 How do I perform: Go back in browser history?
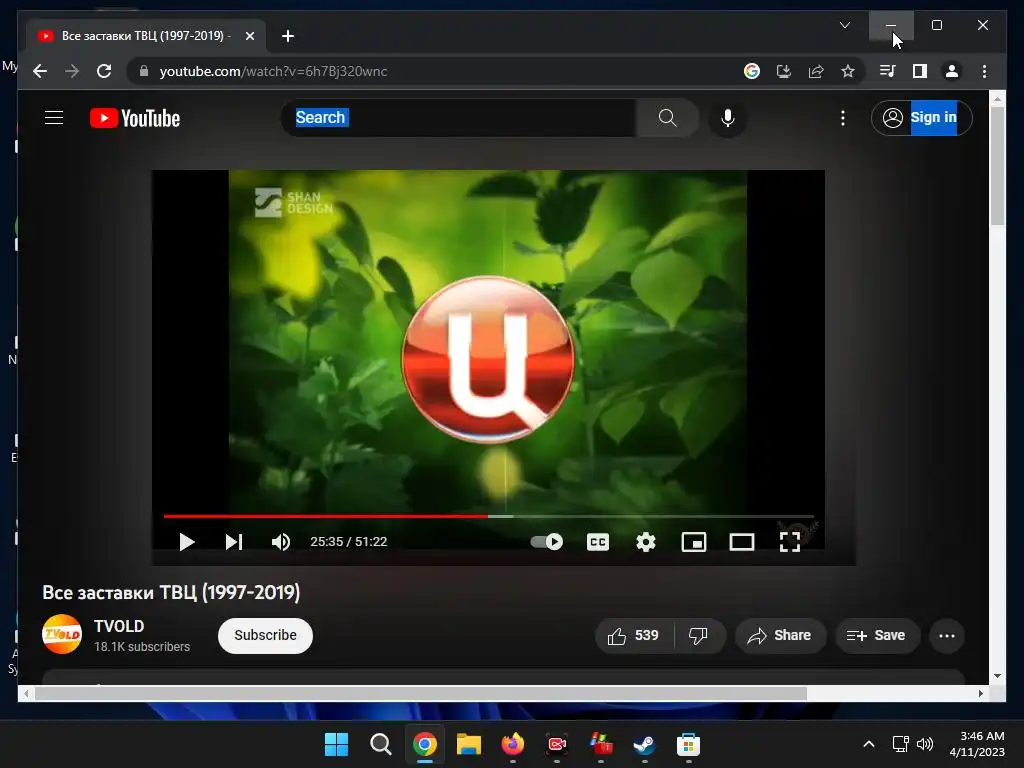(x=40, y=71)
